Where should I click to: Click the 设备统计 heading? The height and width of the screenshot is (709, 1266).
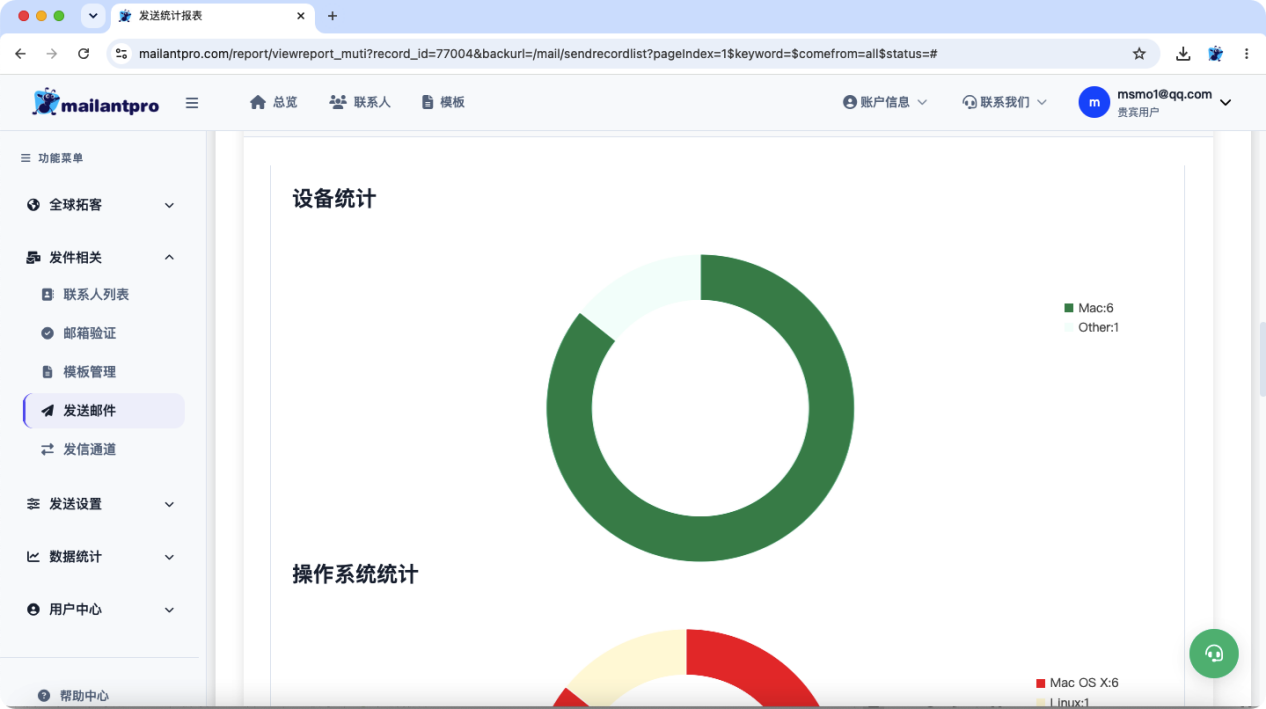(334, 199)
